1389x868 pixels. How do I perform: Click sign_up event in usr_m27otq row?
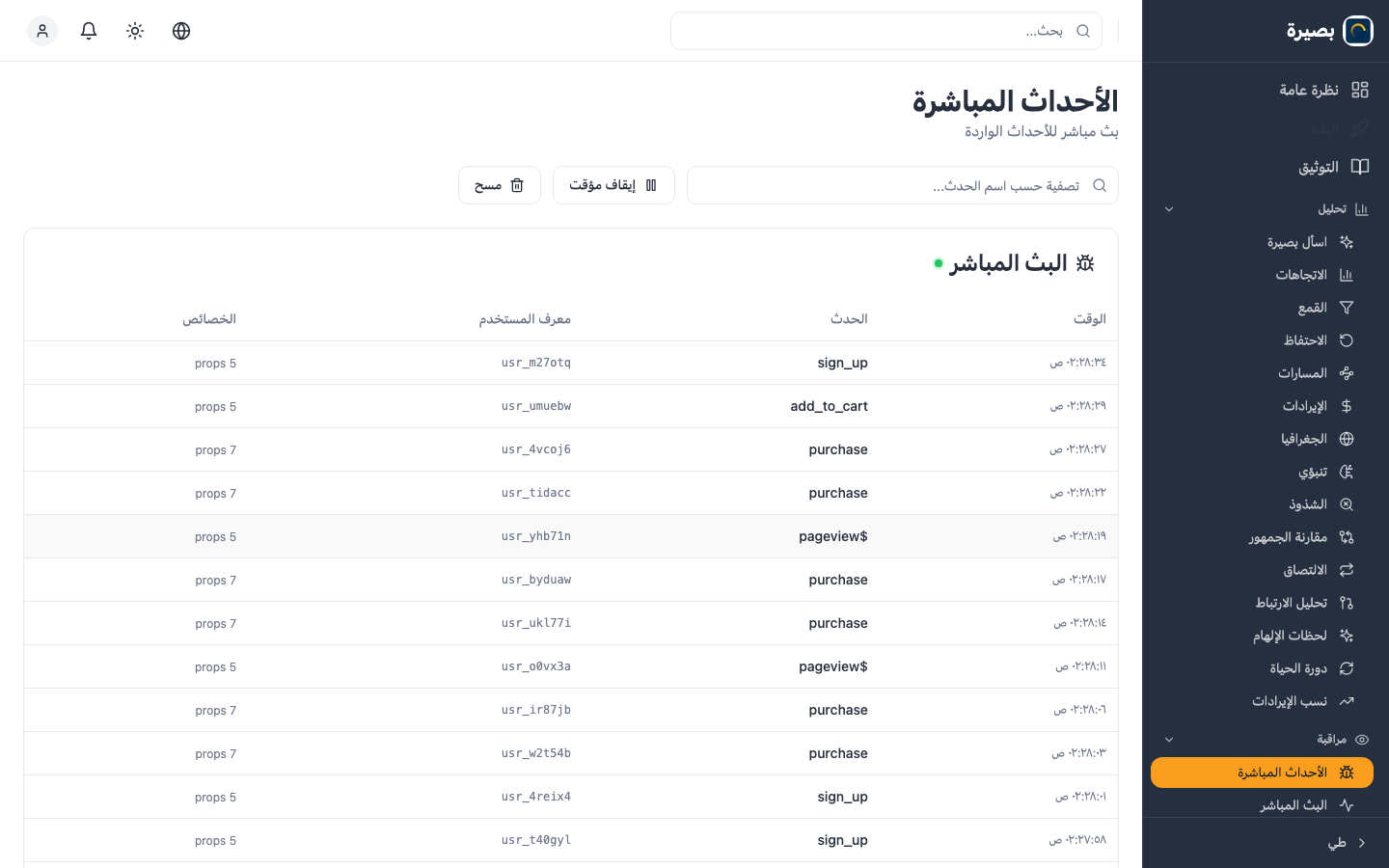point(843,363)
